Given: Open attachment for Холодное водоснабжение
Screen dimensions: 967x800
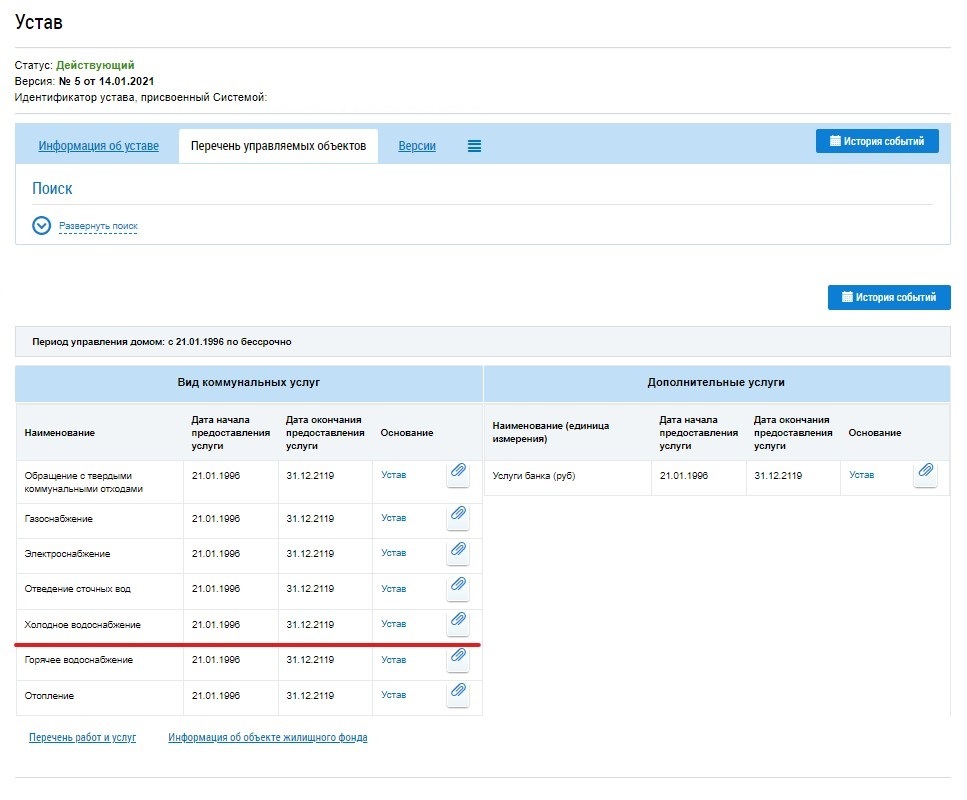Looking at the screenshot, I should tap(457, 620).
